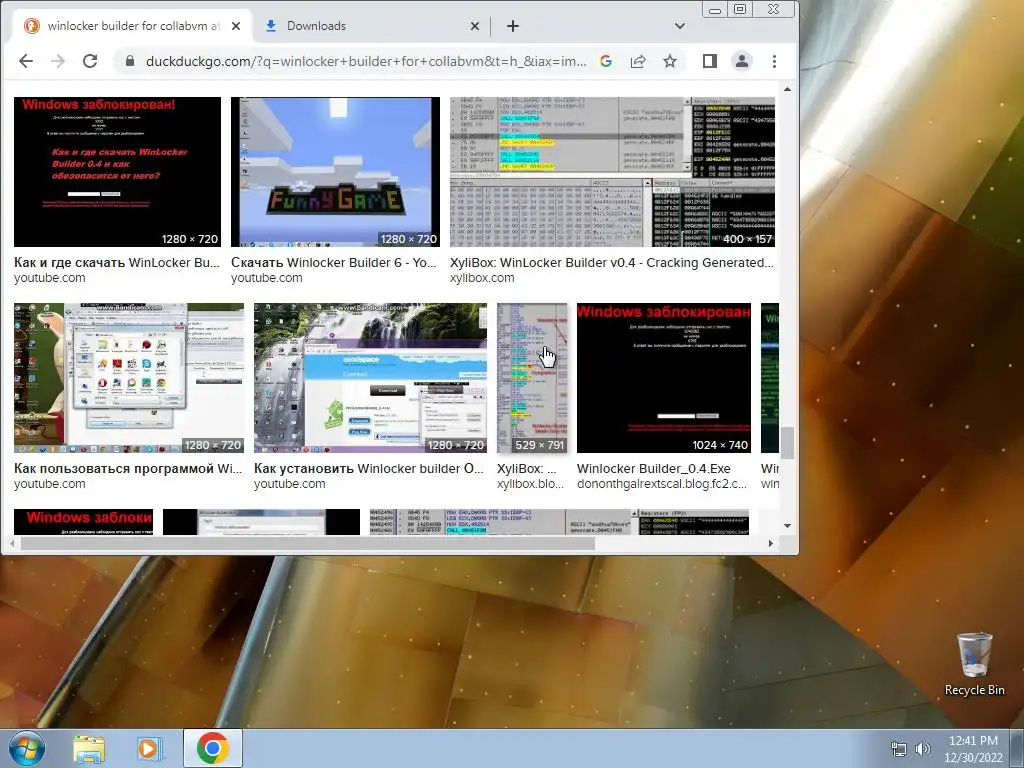
Task: Click 'Как пользоваться программой Wi...' title
Action: point(128,468)
